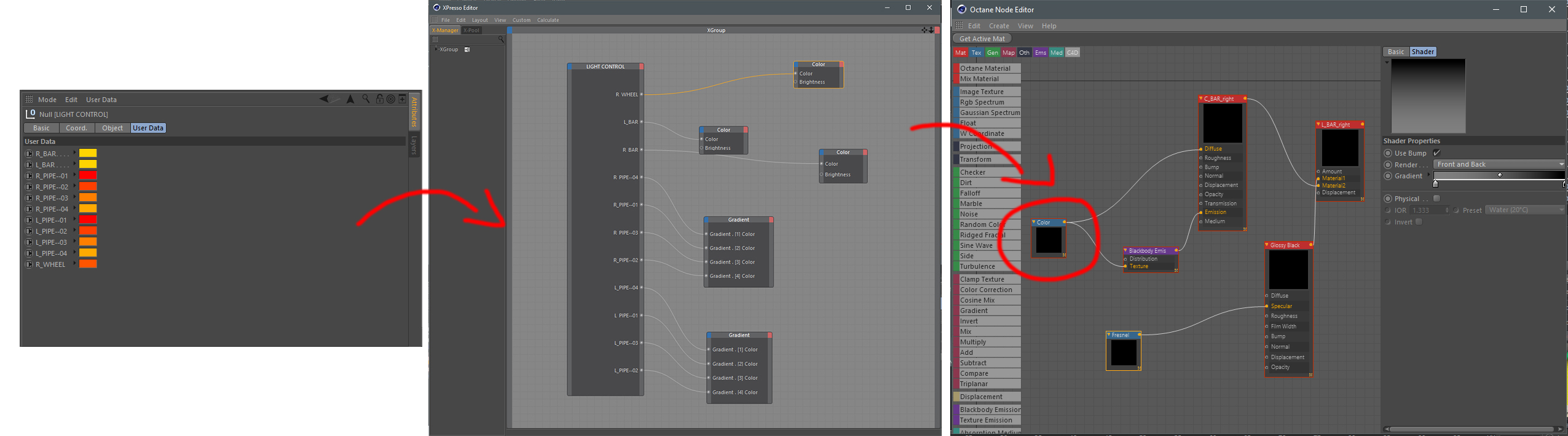Click the Texture port on Blackbody Emis node

coord(1125,266)
